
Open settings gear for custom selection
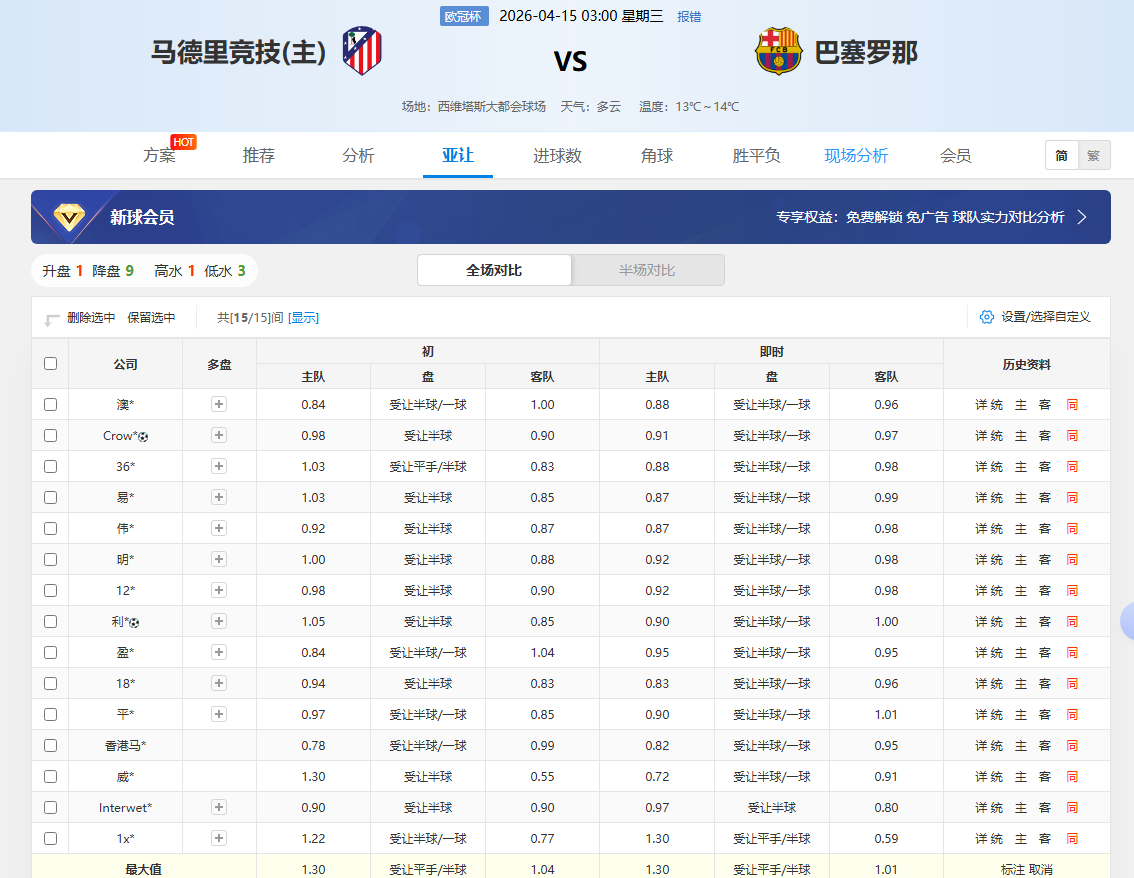click(x=987, y=317)
